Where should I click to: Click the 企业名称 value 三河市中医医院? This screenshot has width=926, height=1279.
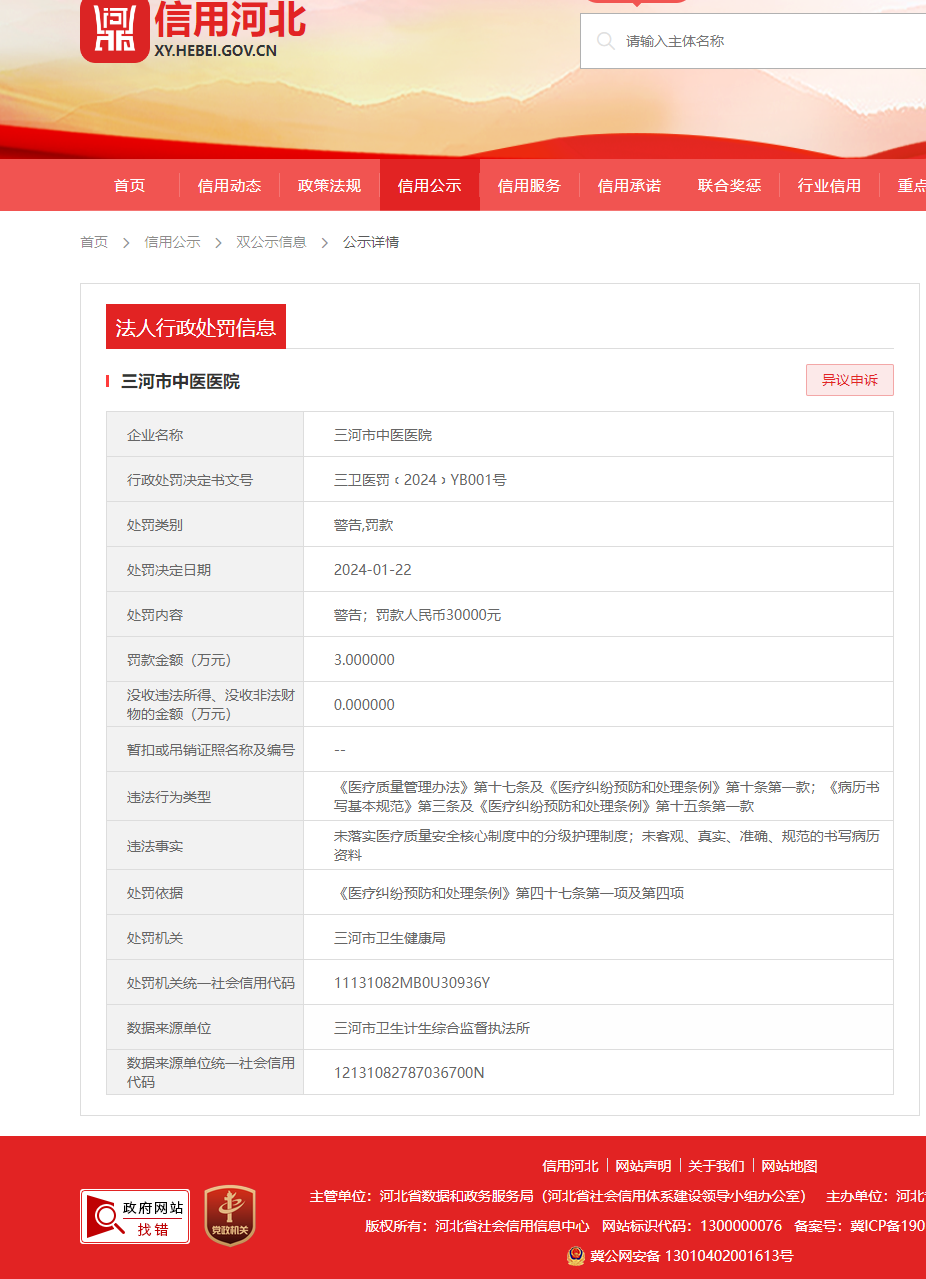coord(383,435)
